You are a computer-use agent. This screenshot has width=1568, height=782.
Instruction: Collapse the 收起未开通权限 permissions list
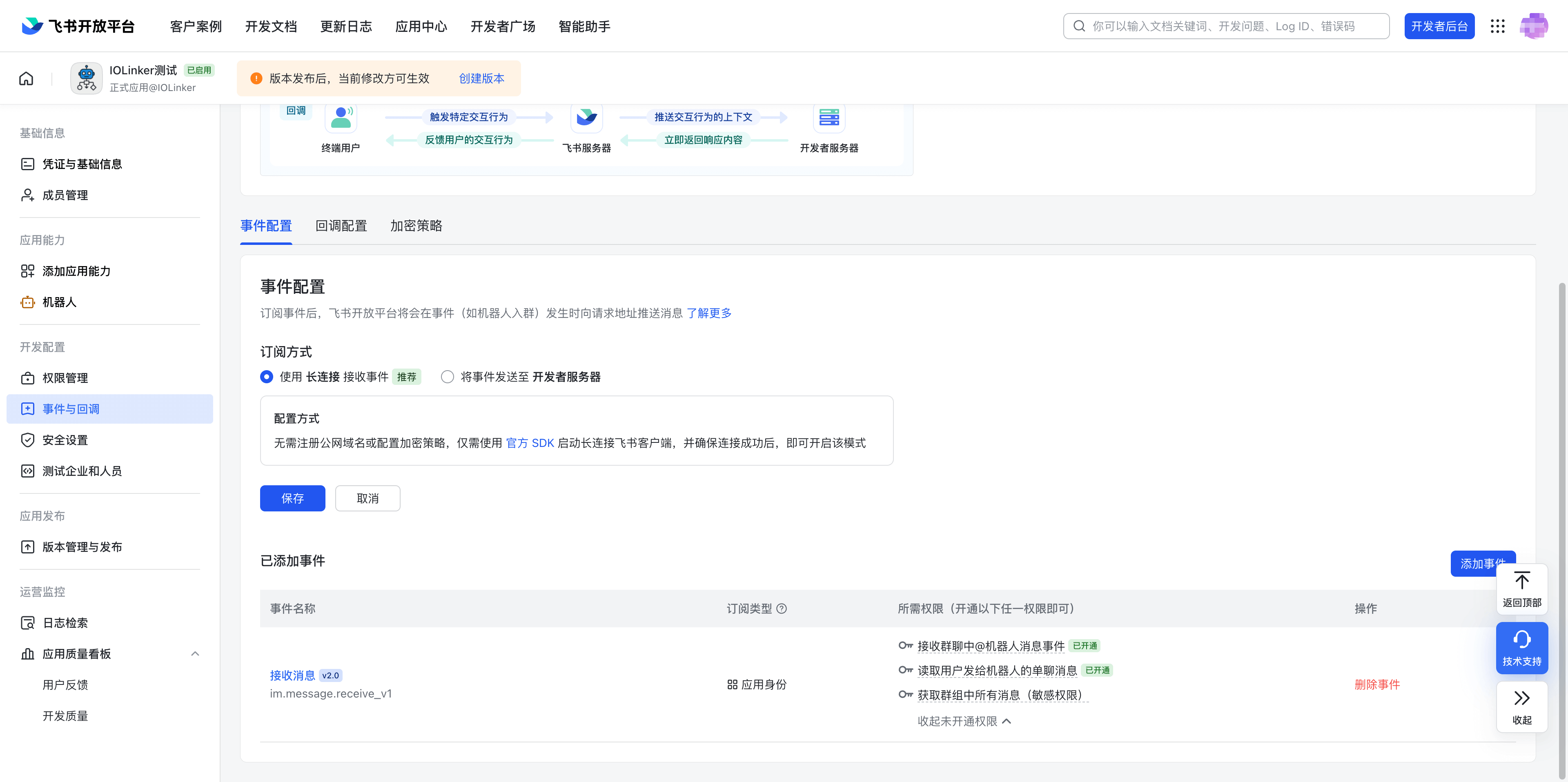point(964,721)
